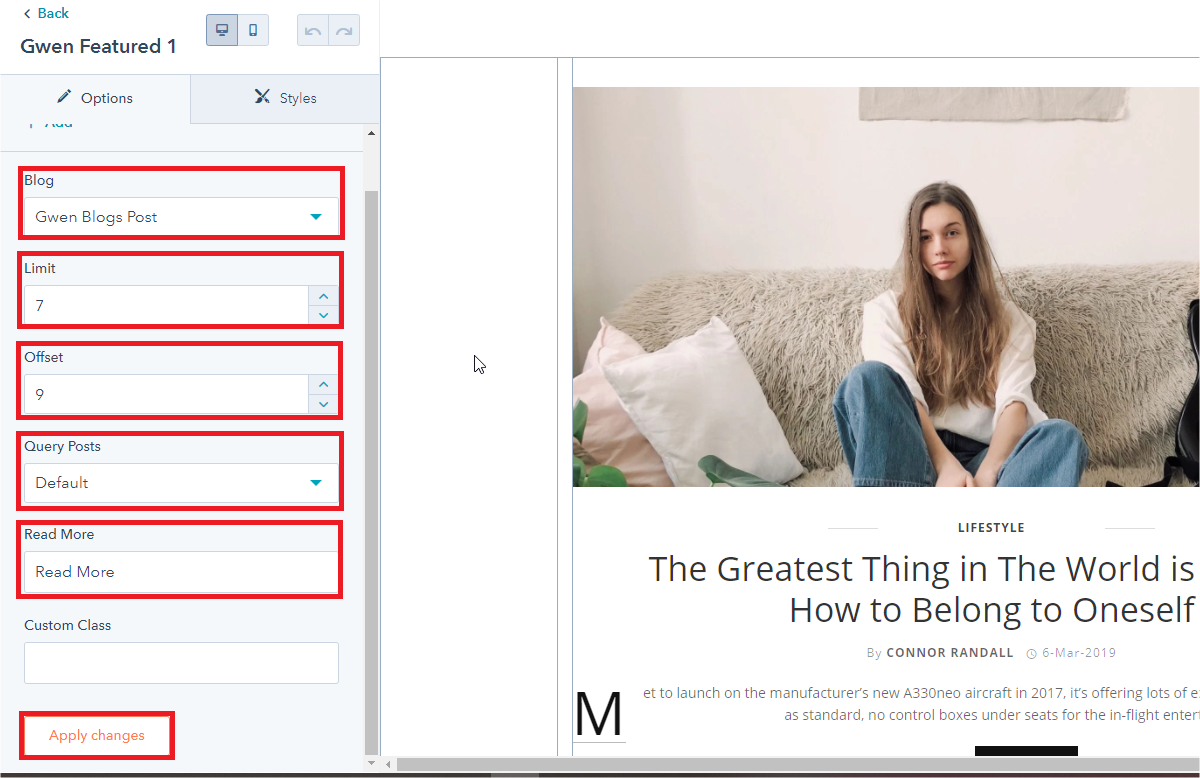Image resolution: width=1200 pixels, height=778 pixels.
Task: Click the Custom Class input field
Action: pos(181,663)
